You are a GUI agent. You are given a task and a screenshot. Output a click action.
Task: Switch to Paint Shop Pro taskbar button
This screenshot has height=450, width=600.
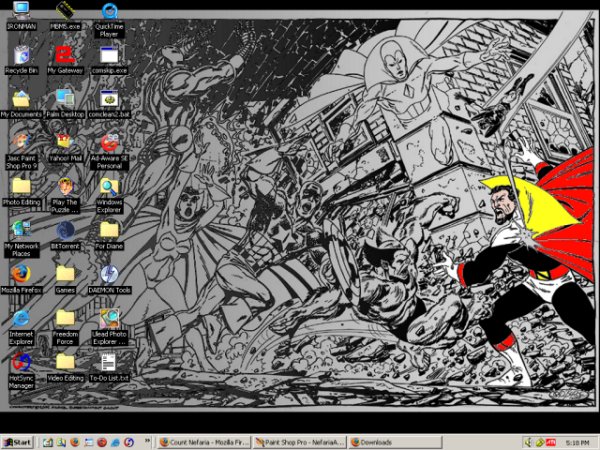tap(300, 442)
